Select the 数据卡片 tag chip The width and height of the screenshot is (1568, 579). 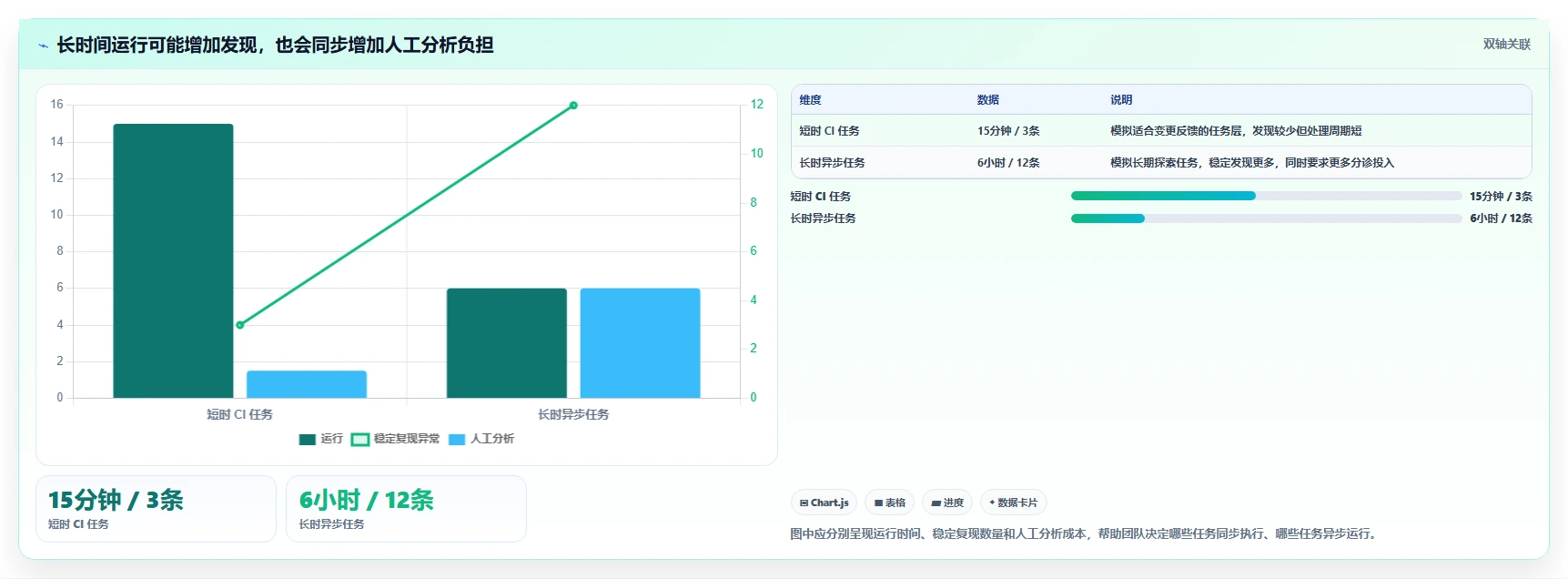tap(1014, 503)
